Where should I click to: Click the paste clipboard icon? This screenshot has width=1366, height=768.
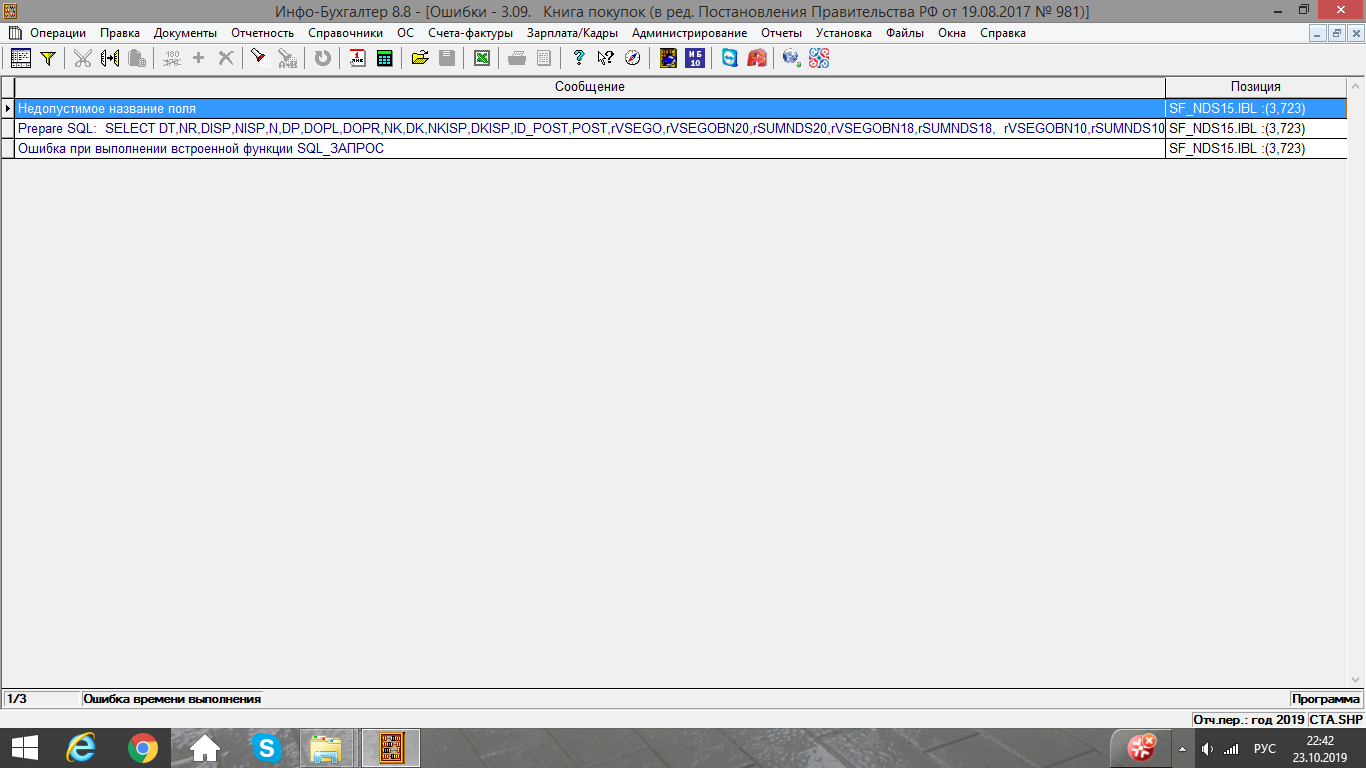[137, 58]
